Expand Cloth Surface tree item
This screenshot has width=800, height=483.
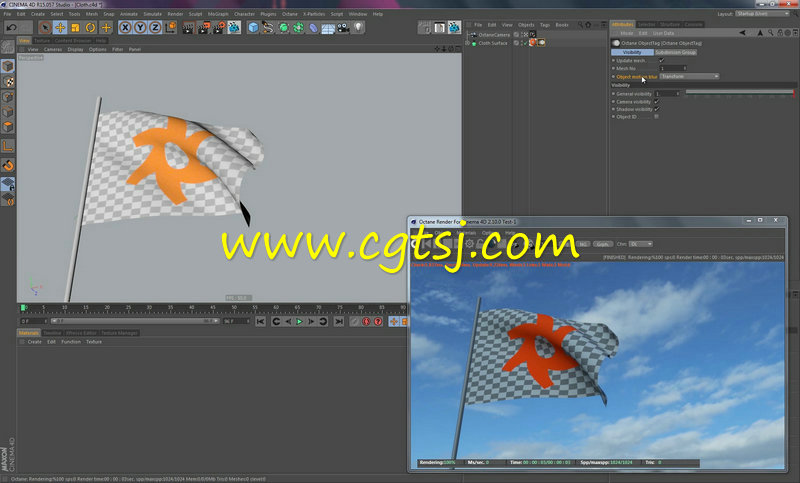(x=468, y=43)
